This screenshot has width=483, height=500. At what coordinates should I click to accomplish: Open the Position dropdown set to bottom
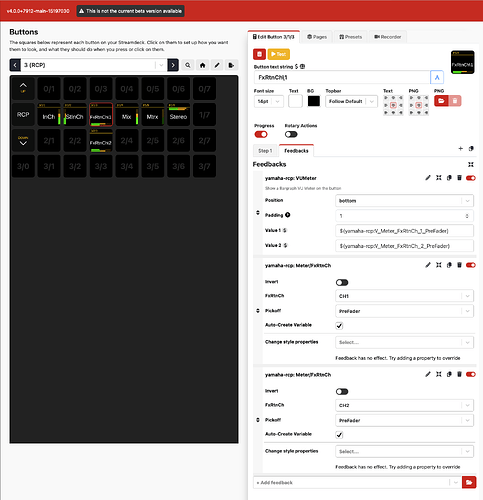[404, 201]
